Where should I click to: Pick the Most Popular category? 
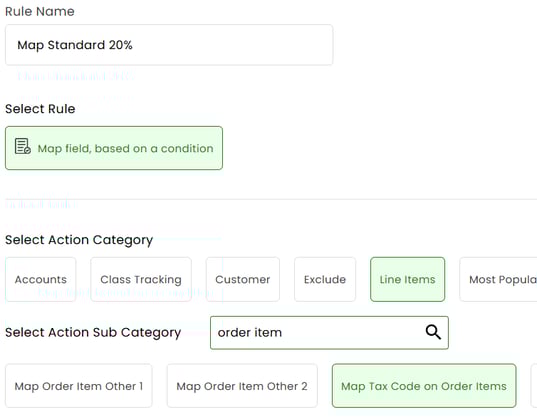pos(499,279)
